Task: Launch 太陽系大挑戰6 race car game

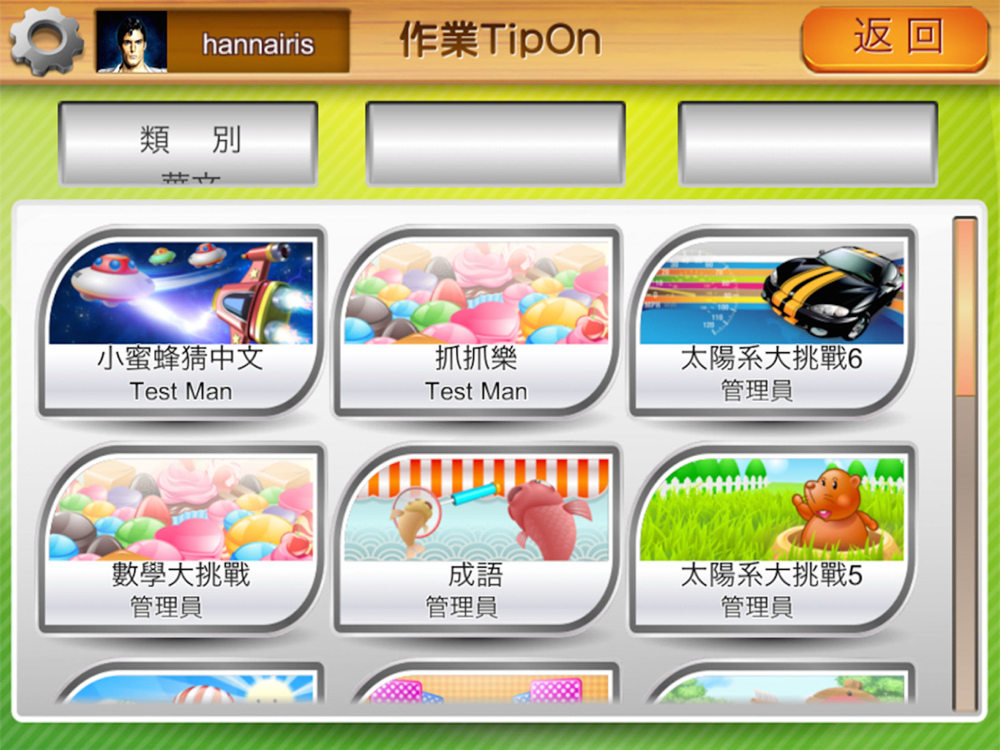Action: pos(772,321)
